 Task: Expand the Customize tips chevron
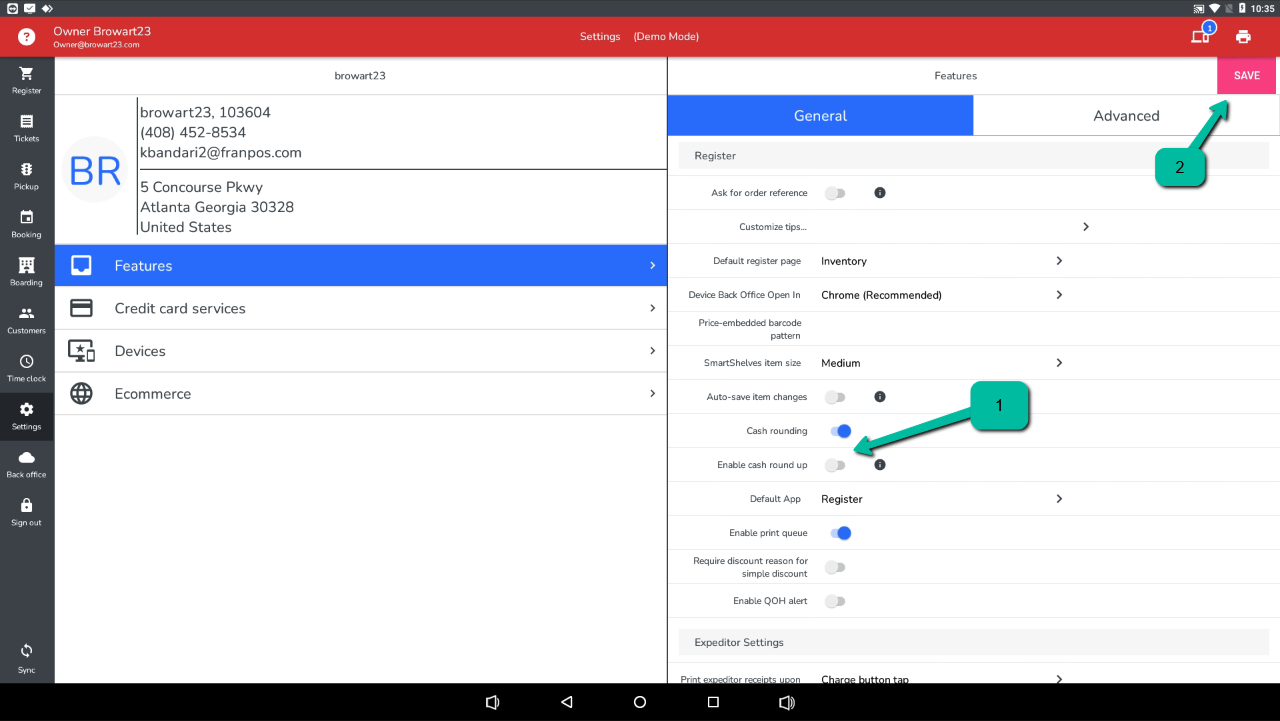[1085, 227]
